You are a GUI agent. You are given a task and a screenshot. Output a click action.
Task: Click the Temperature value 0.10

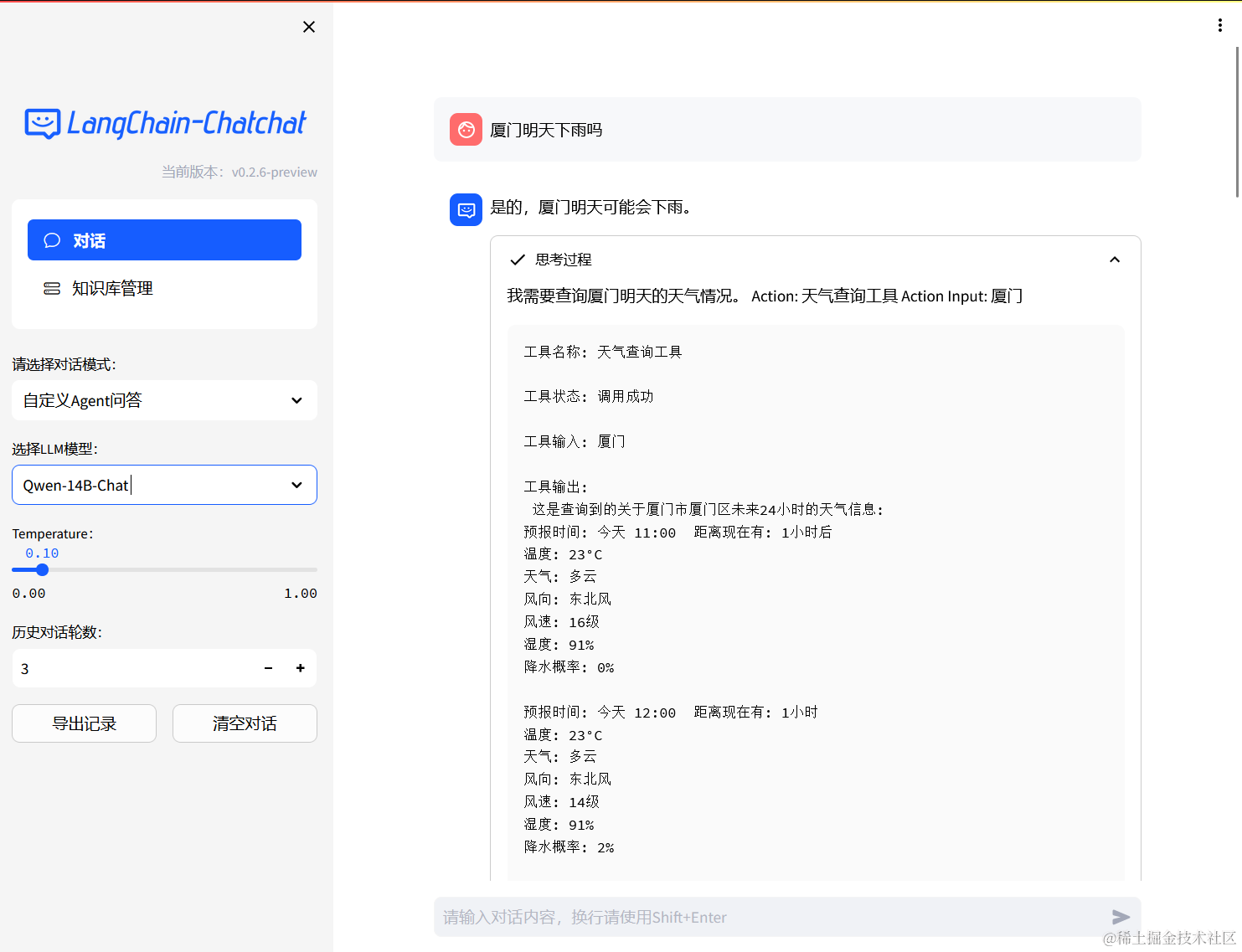[x=42, y=553]
